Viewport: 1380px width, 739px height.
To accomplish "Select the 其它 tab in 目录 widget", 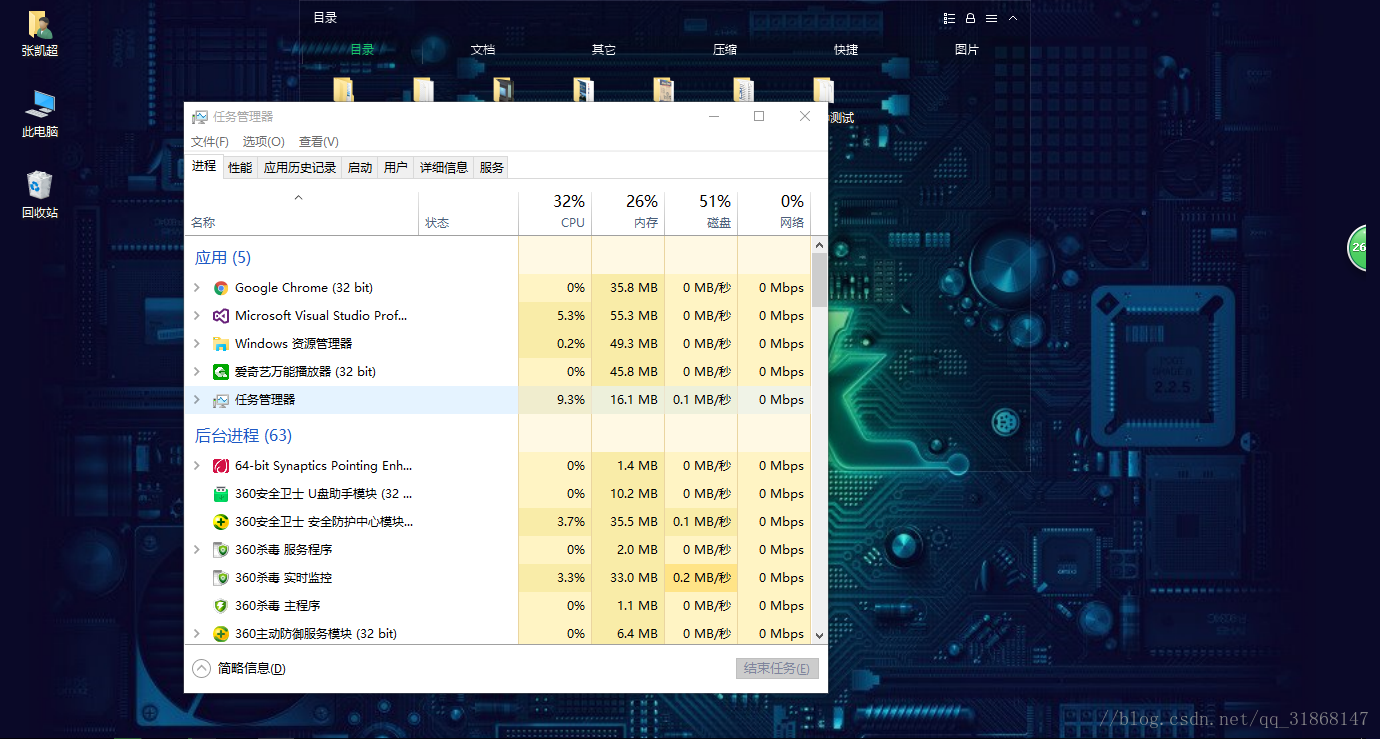I will 604,50.
